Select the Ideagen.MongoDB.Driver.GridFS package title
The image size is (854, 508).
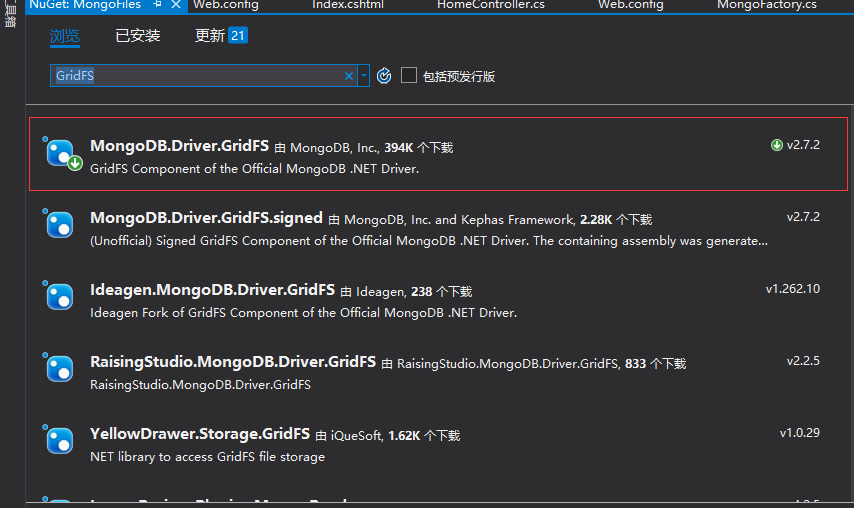point(212,290)
